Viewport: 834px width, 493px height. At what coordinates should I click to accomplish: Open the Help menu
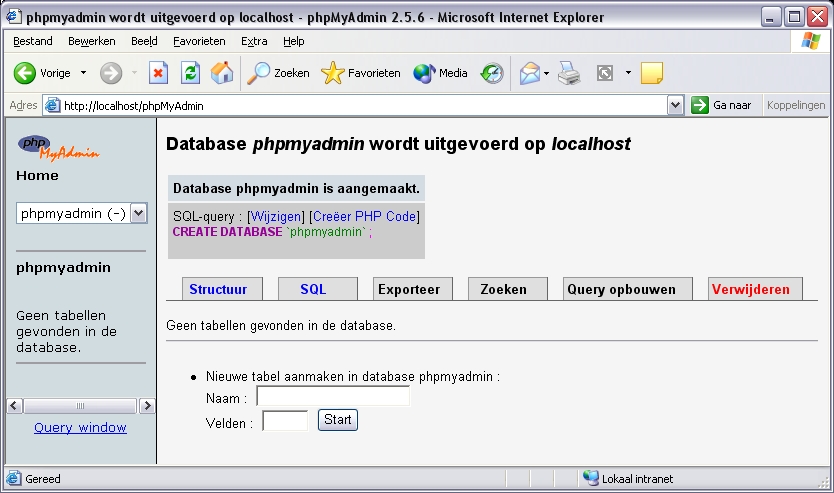pos(293,41)
